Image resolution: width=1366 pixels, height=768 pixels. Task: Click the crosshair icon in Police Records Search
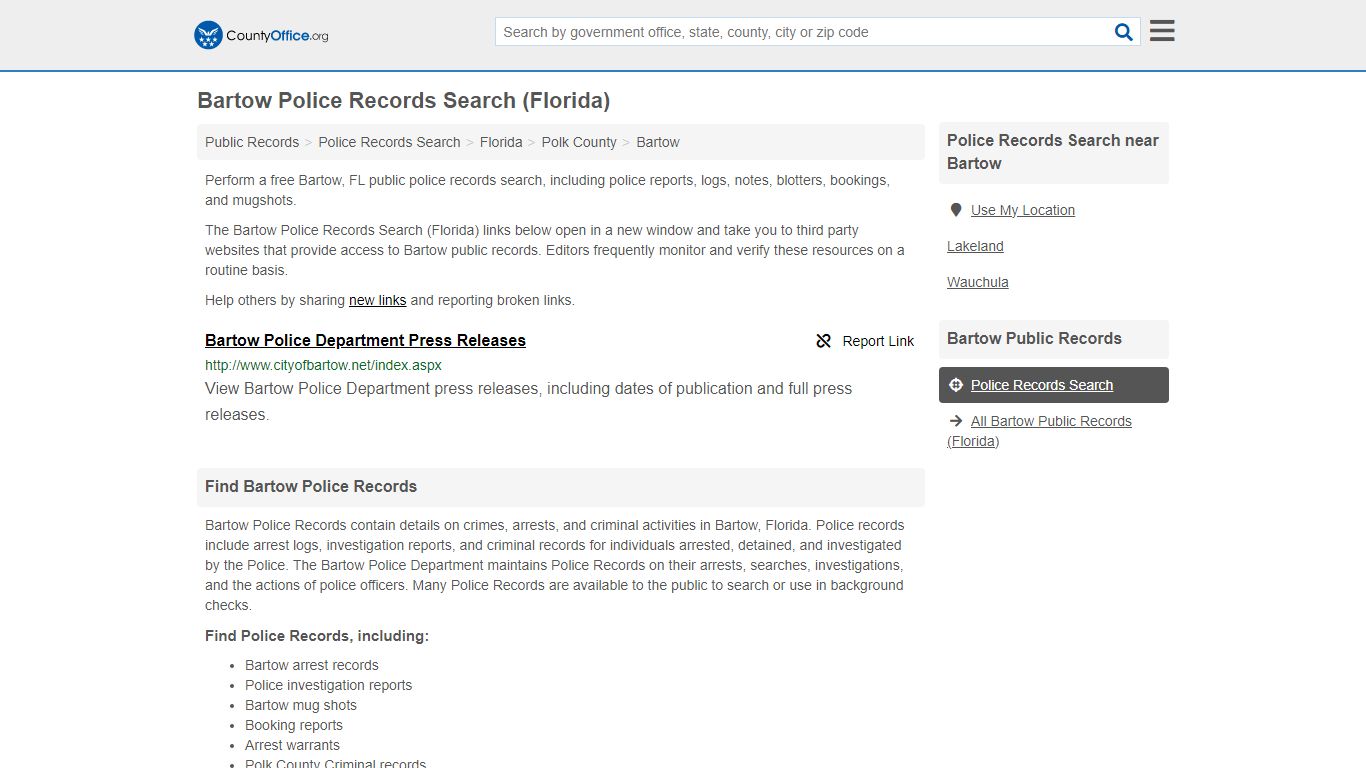[x=955, y=385]
